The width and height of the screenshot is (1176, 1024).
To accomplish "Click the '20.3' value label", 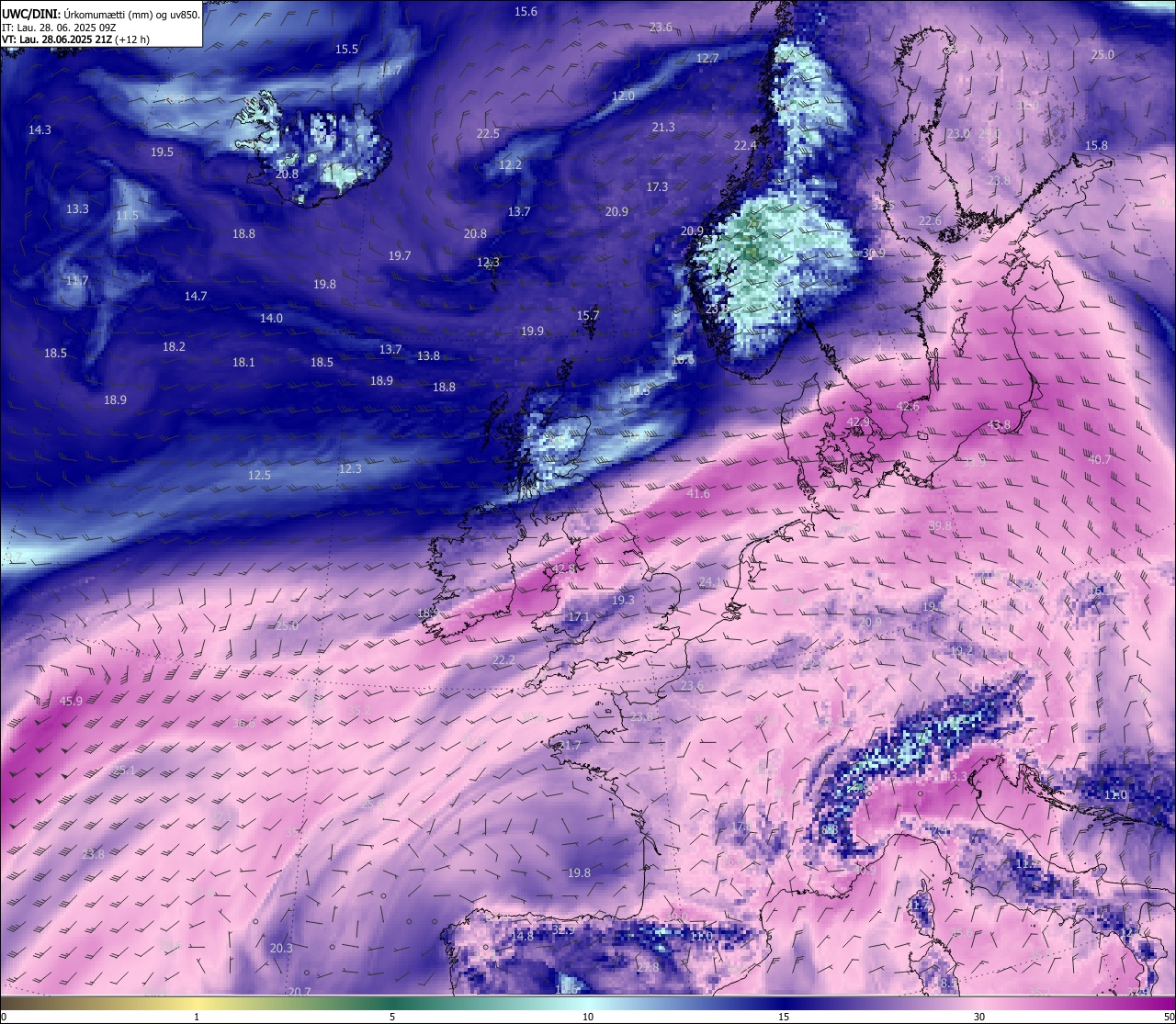I will tap(281, 948).
